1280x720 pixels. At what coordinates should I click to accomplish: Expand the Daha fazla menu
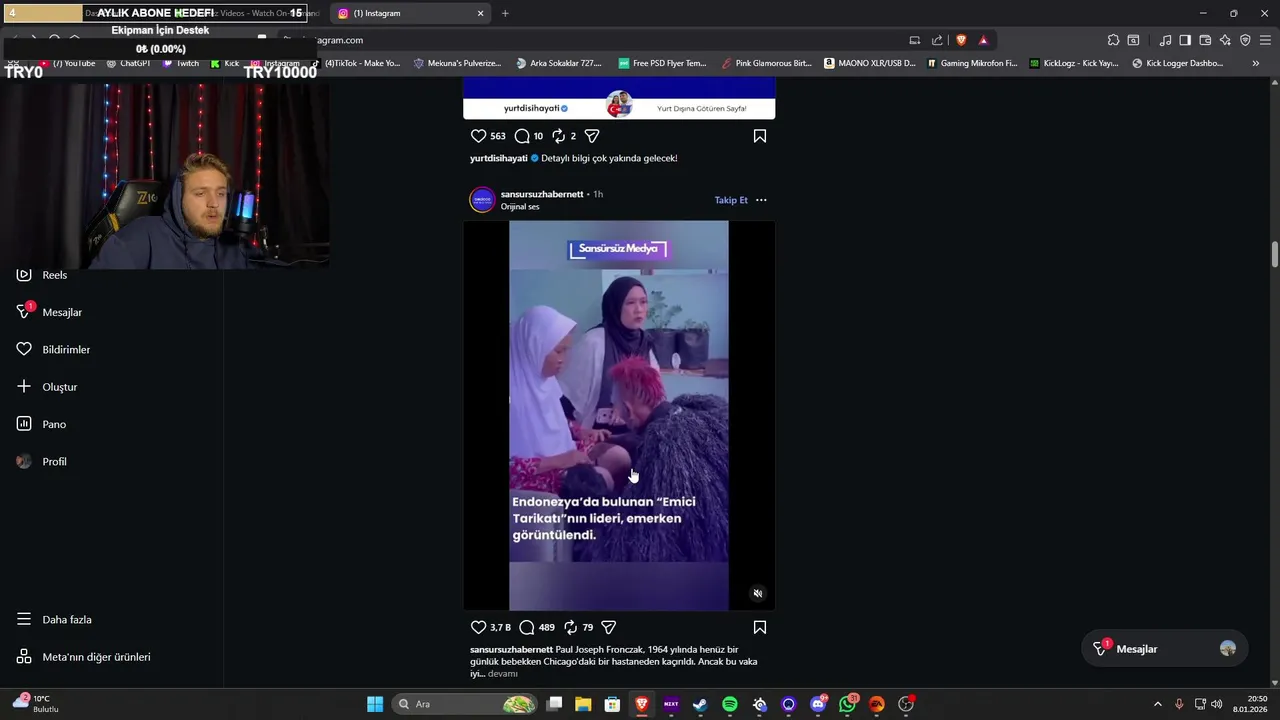point(53,619)
